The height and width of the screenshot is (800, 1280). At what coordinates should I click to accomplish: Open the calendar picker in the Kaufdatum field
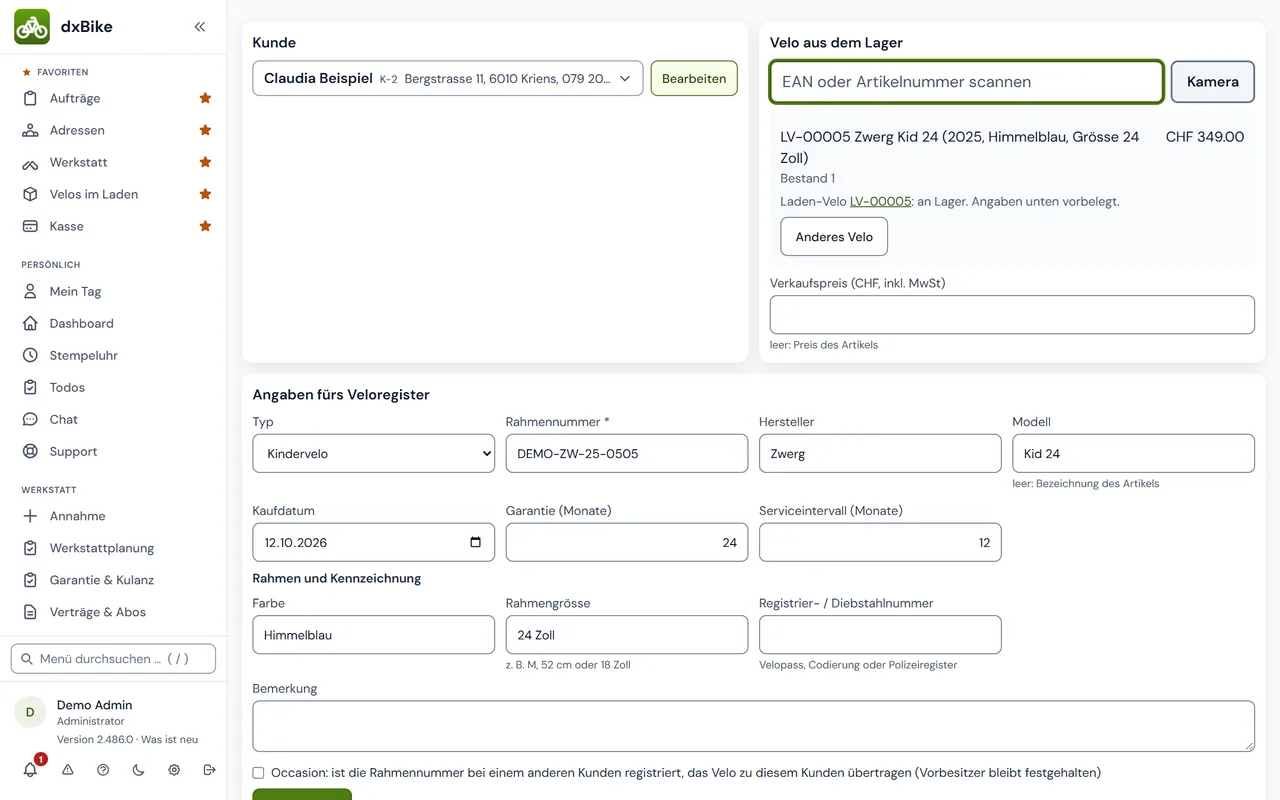point(475,542)
